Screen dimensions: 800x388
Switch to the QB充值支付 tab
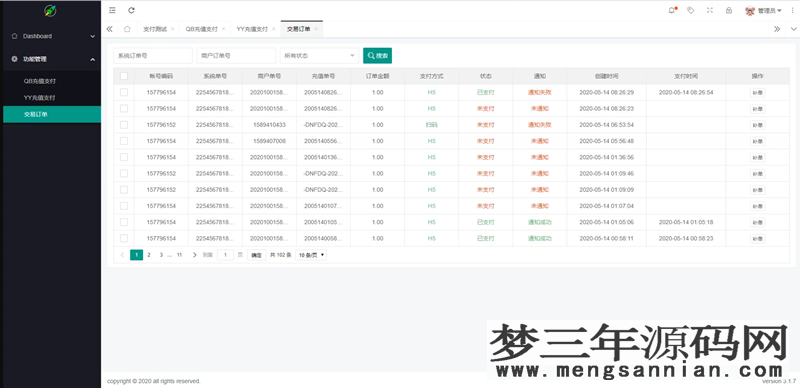(x=202, y=29)
